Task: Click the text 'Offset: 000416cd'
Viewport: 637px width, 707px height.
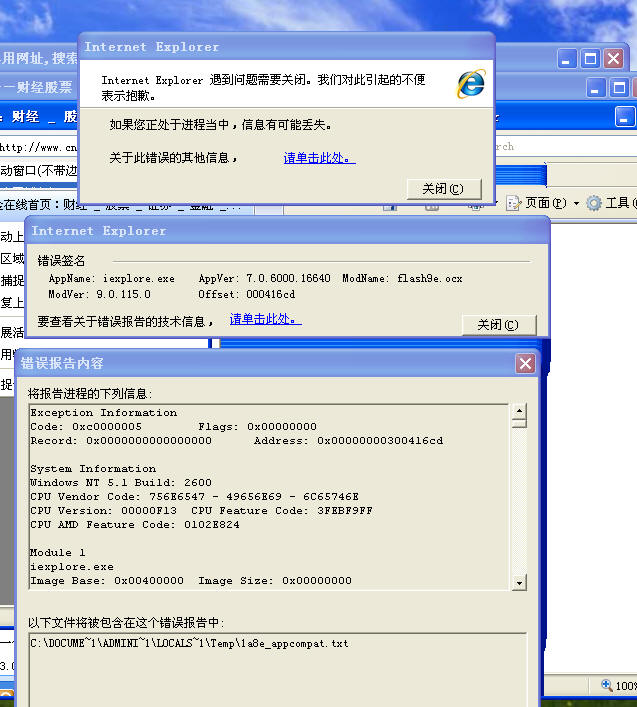Action: tap(247, 294)
